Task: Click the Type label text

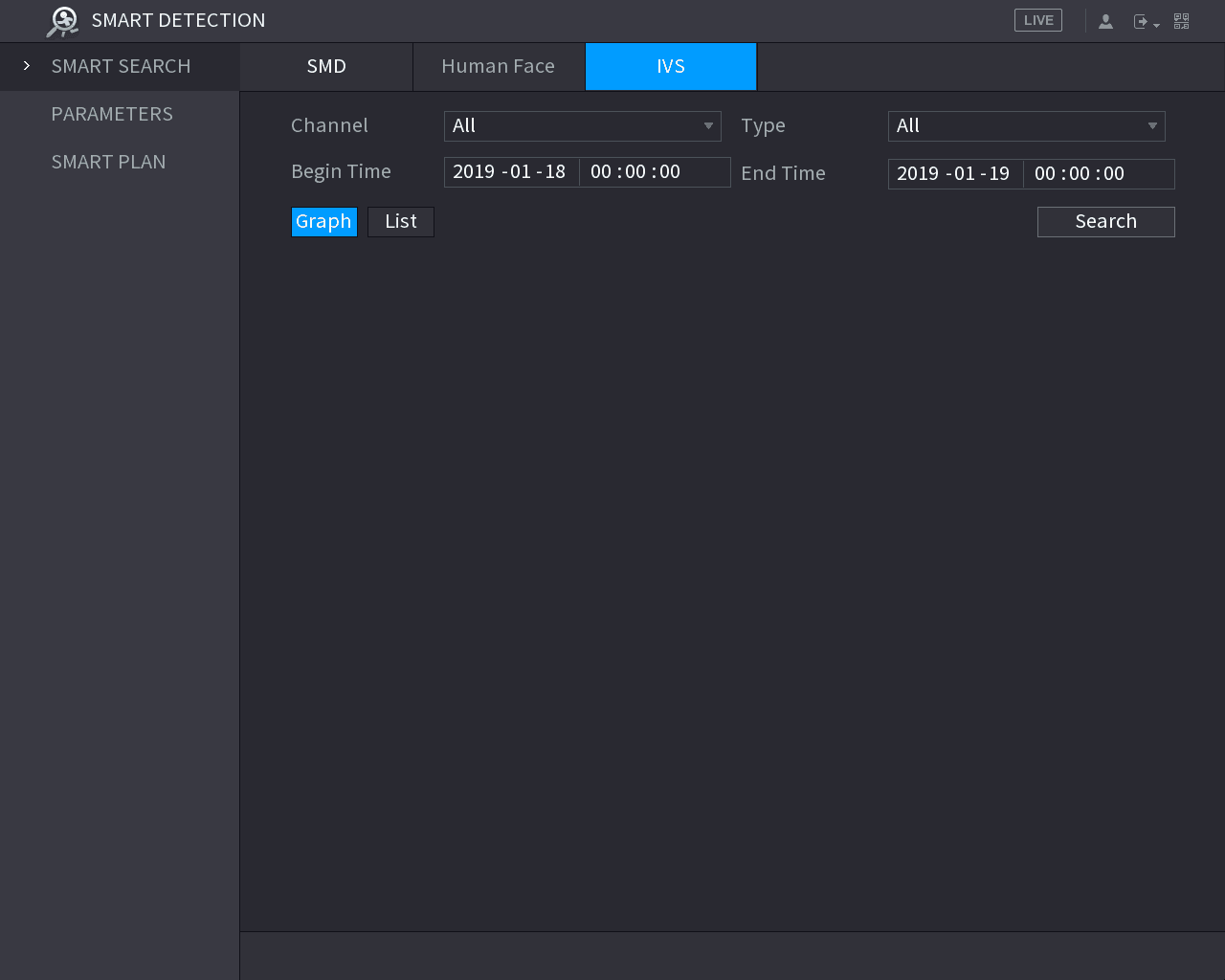Action: click(x=763, y=126)
